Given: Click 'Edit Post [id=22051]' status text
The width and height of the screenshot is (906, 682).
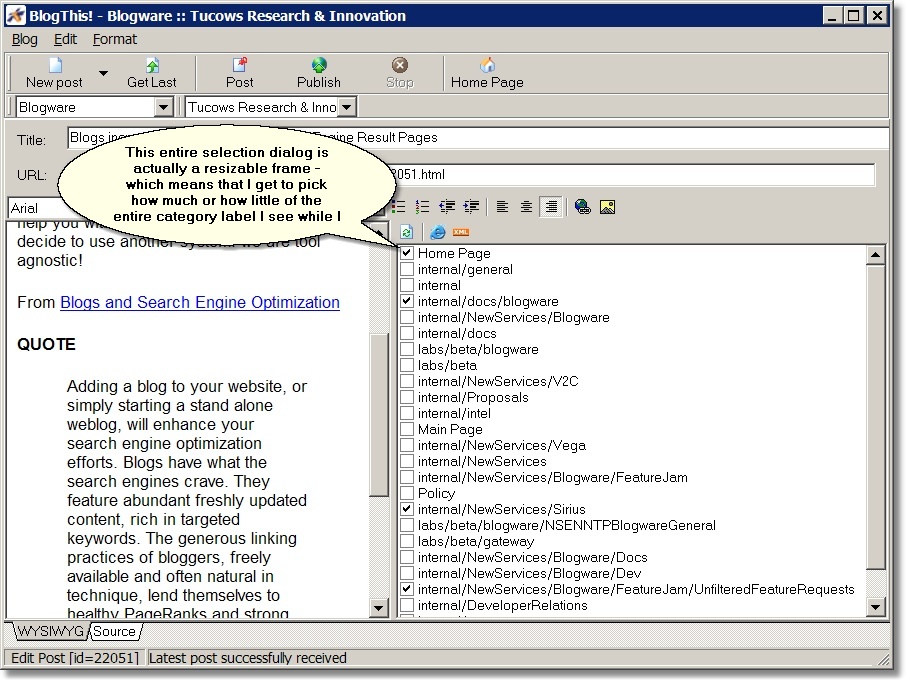Looking at the screenshot, I should (x=75, y=658).
